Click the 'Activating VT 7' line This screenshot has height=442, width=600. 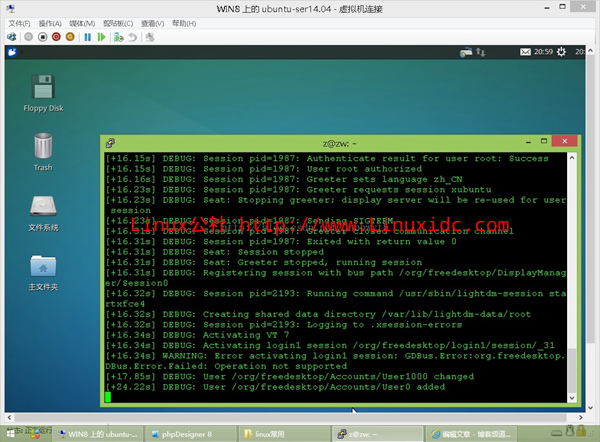[197, 335]
